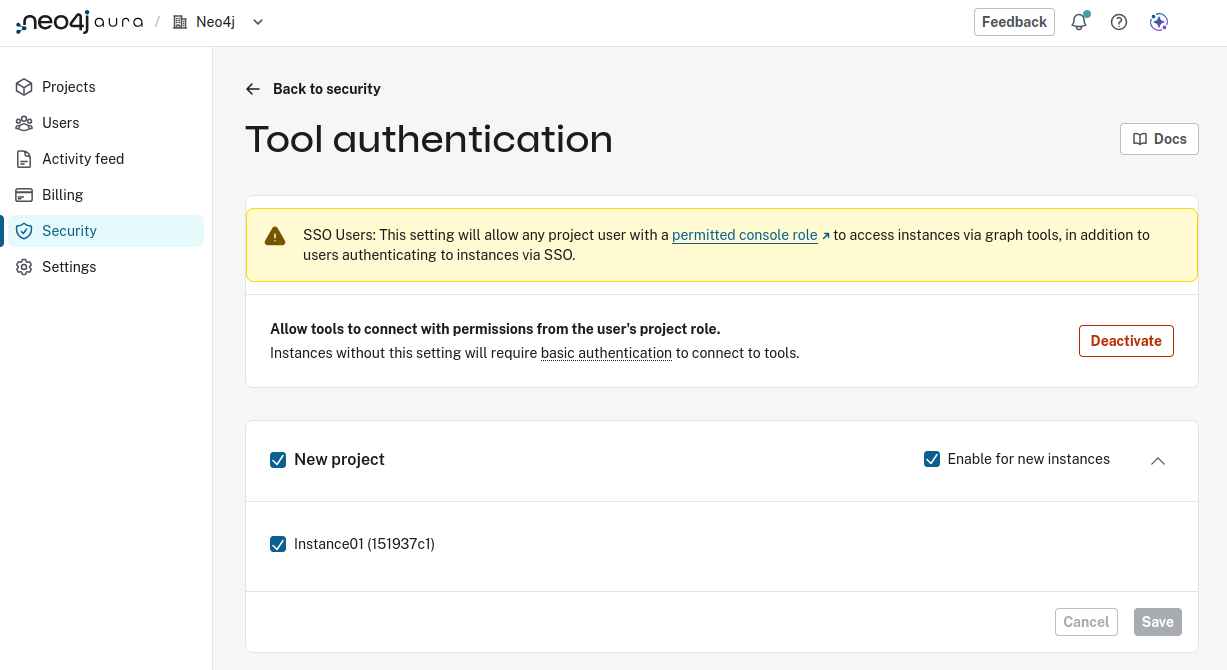The width and height of the screenshot is (1227, 670).
Task: Click the Users people icon
Action: point(24,123)
